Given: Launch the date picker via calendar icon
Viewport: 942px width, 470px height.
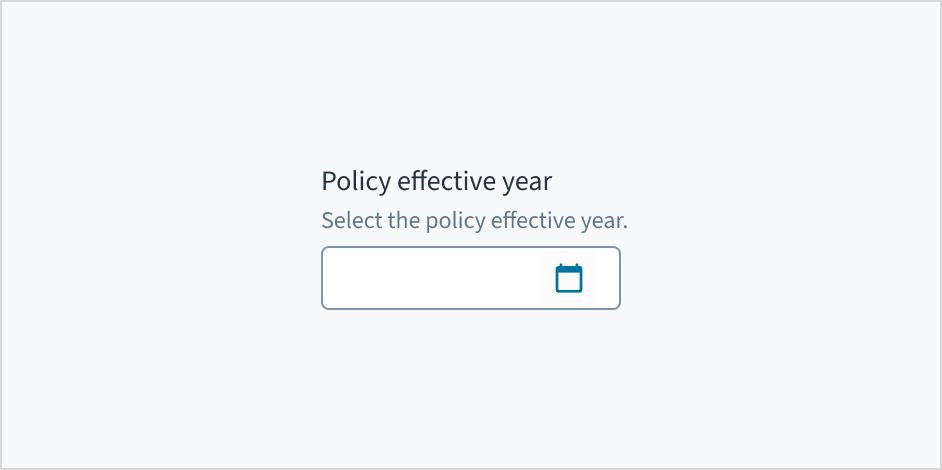Looking at the screenshot, I should point(568,278).
